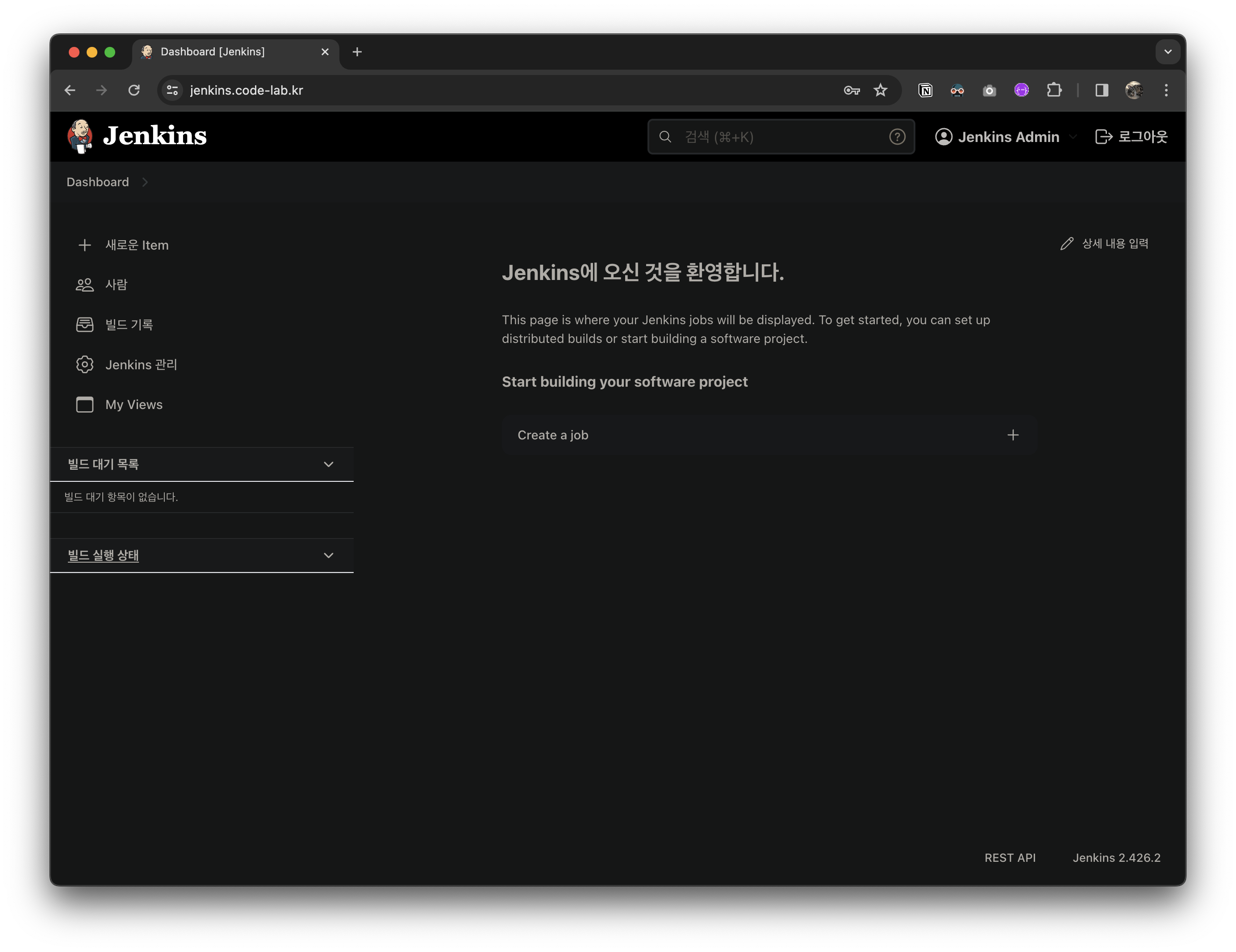This screenshot has height=952, width=1236.
Task: Bookmark page with the star icon
Action: (881, 91)
